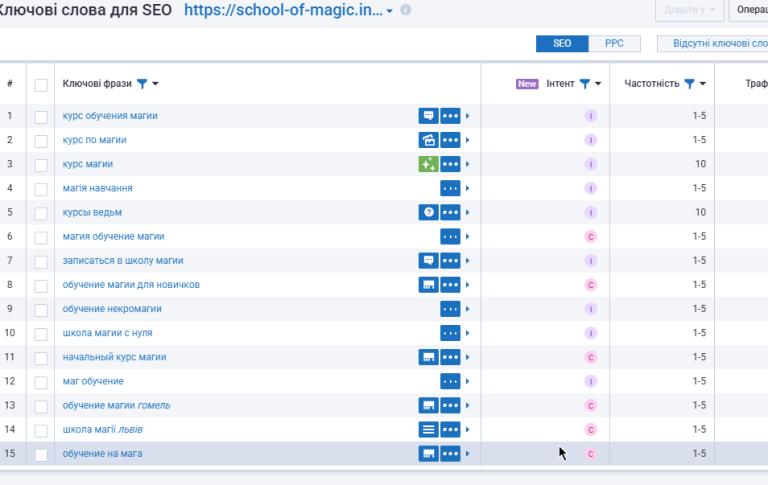Image resolution: width=768 pixels, height=485 pixels.
Task: Open three-dots menu for 'маг обучение'
Action: click(x=450, y=381)
